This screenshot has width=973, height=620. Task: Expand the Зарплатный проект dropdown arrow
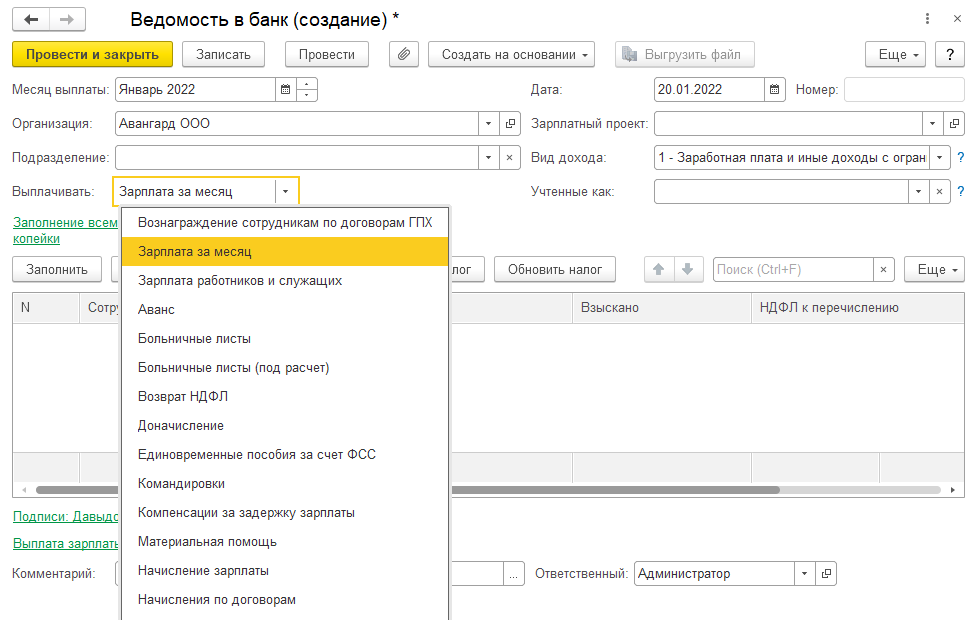point(932,124)
